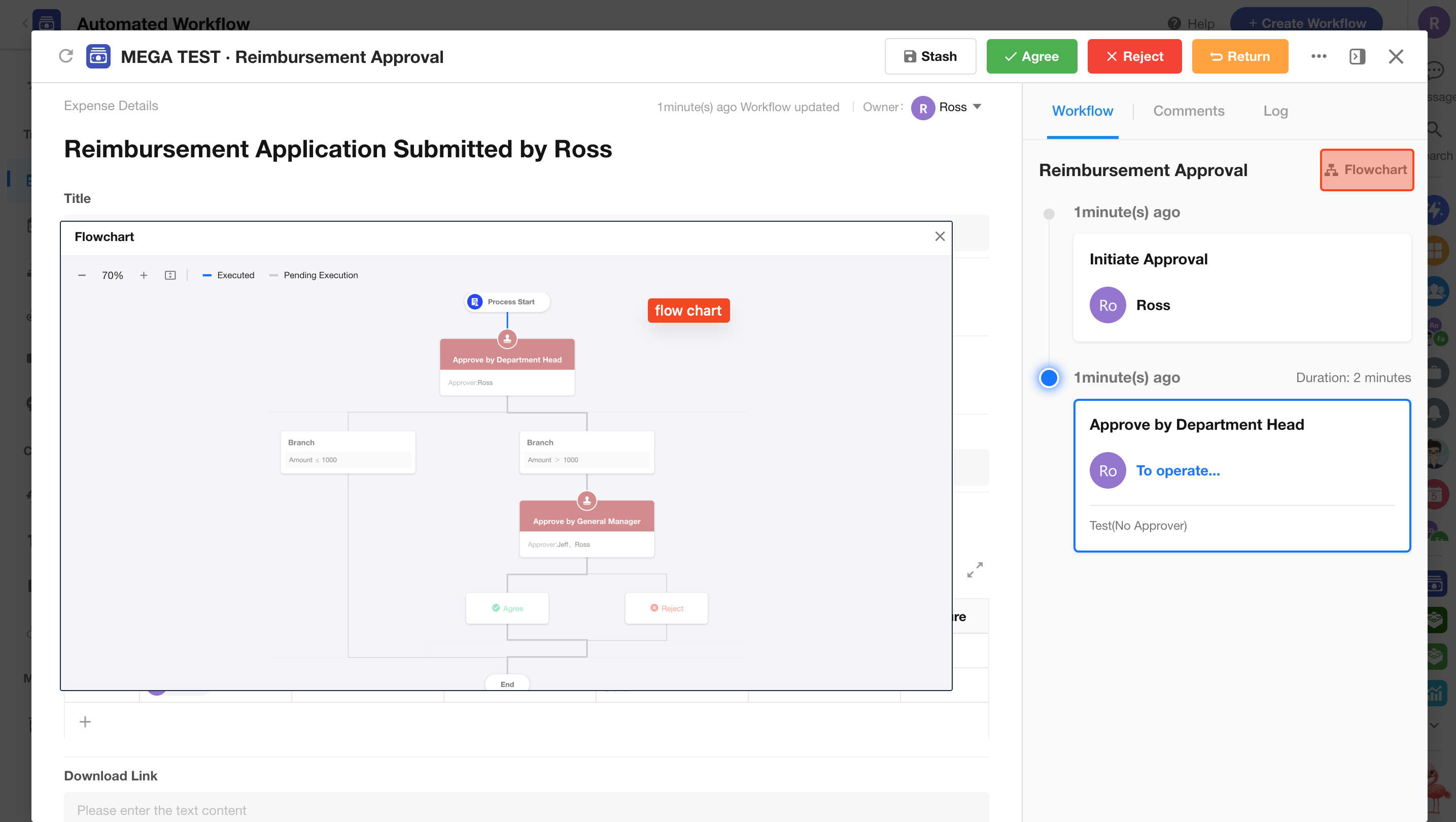Image resolution: width=1456 pixels, height=822 pixels.
Task: Click the Stash button
Action: coord(930,56)
